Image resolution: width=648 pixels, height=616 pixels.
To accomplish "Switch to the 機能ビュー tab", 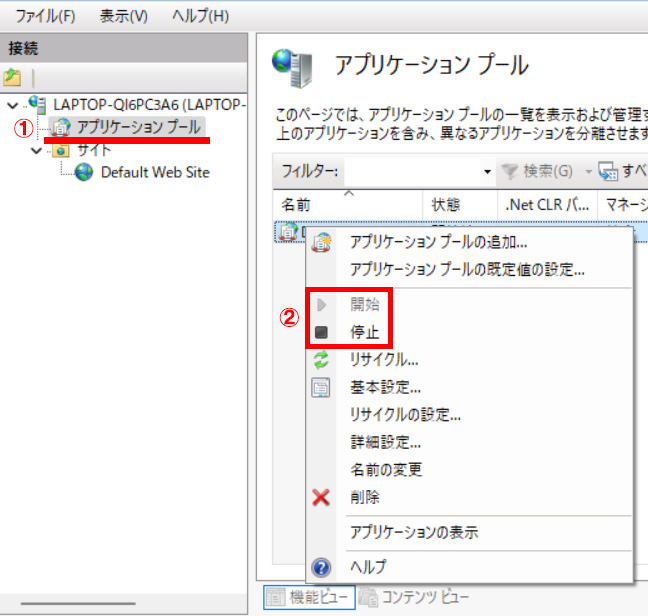I will [x=309, y=597].
